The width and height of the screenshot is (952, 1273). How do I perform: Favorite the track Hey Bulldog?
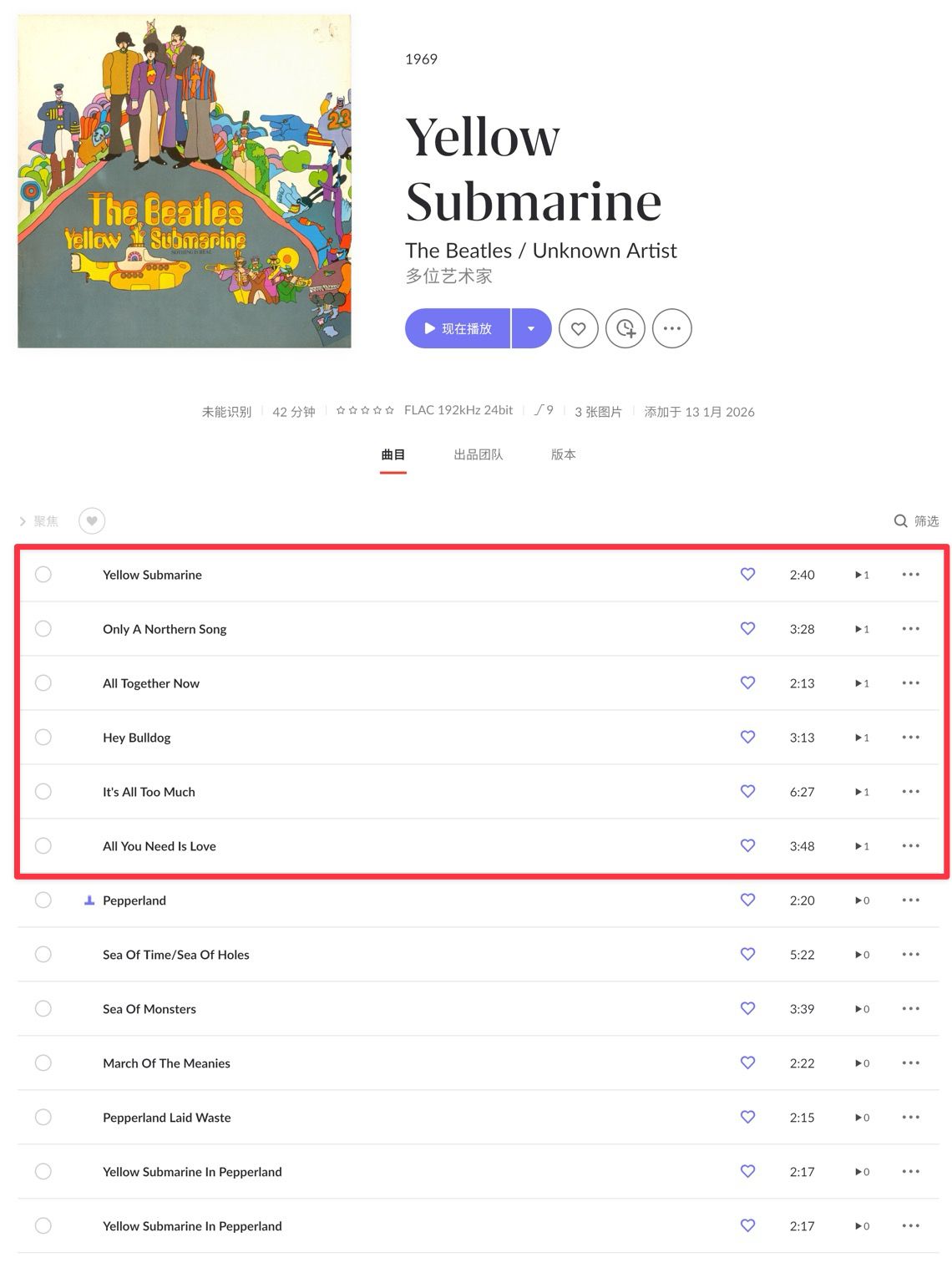click(747, 737)
